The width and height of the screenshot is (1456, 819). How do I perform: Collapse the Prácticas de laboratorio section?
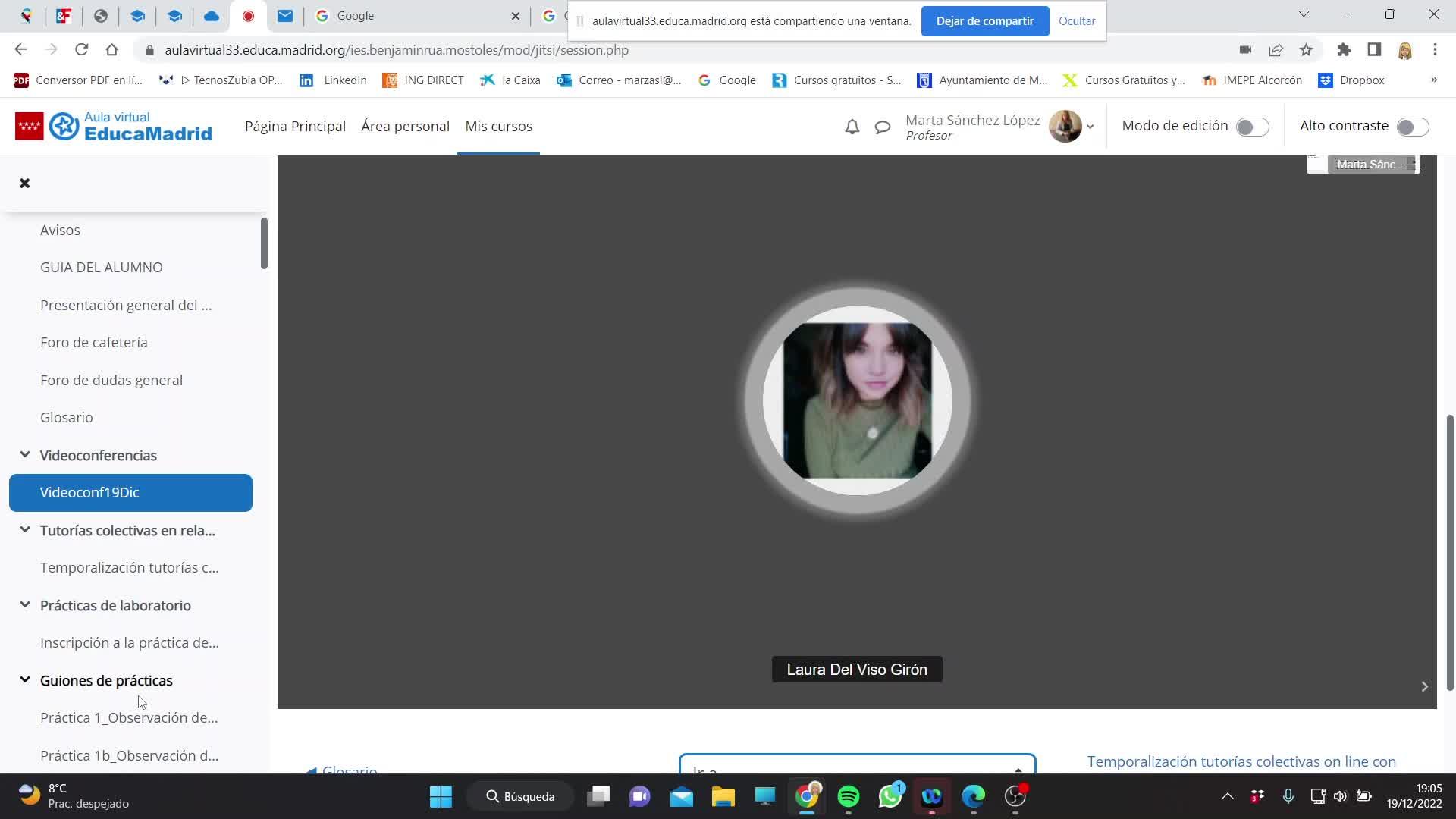click(x=25, y=605)
